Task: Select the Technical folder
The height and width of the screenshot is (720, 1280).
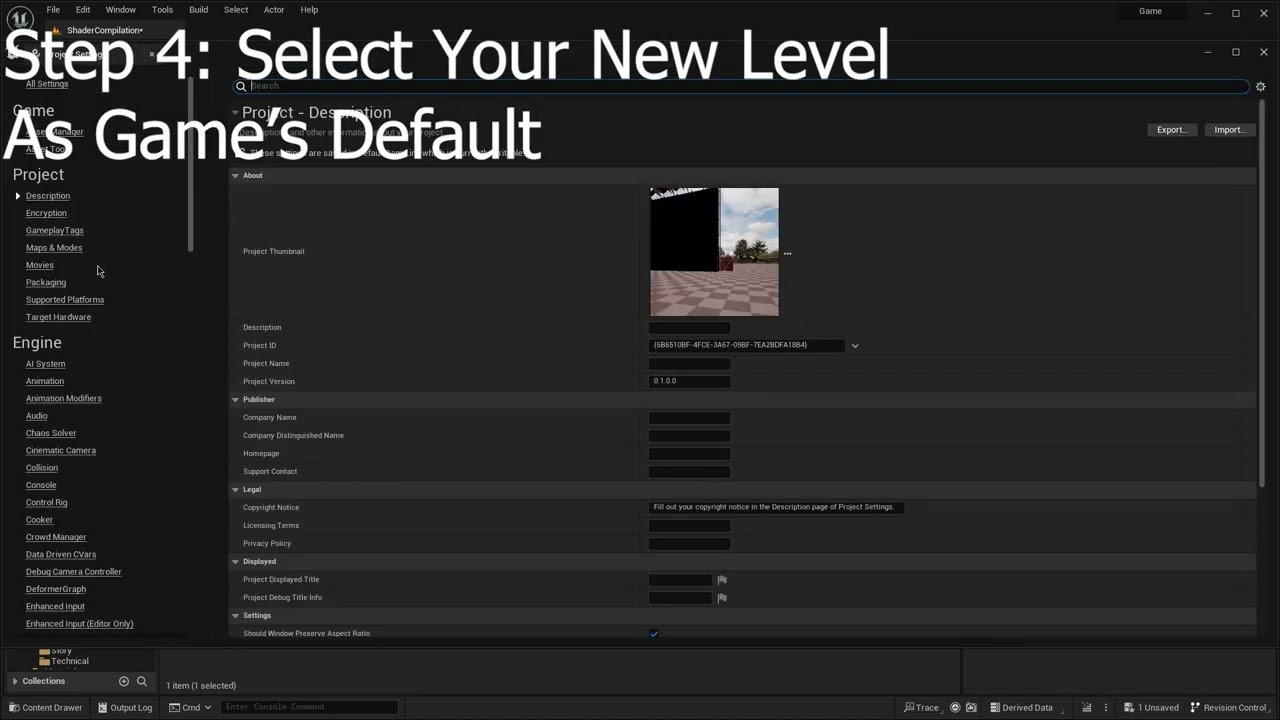Action: click(x=70, y=661)
